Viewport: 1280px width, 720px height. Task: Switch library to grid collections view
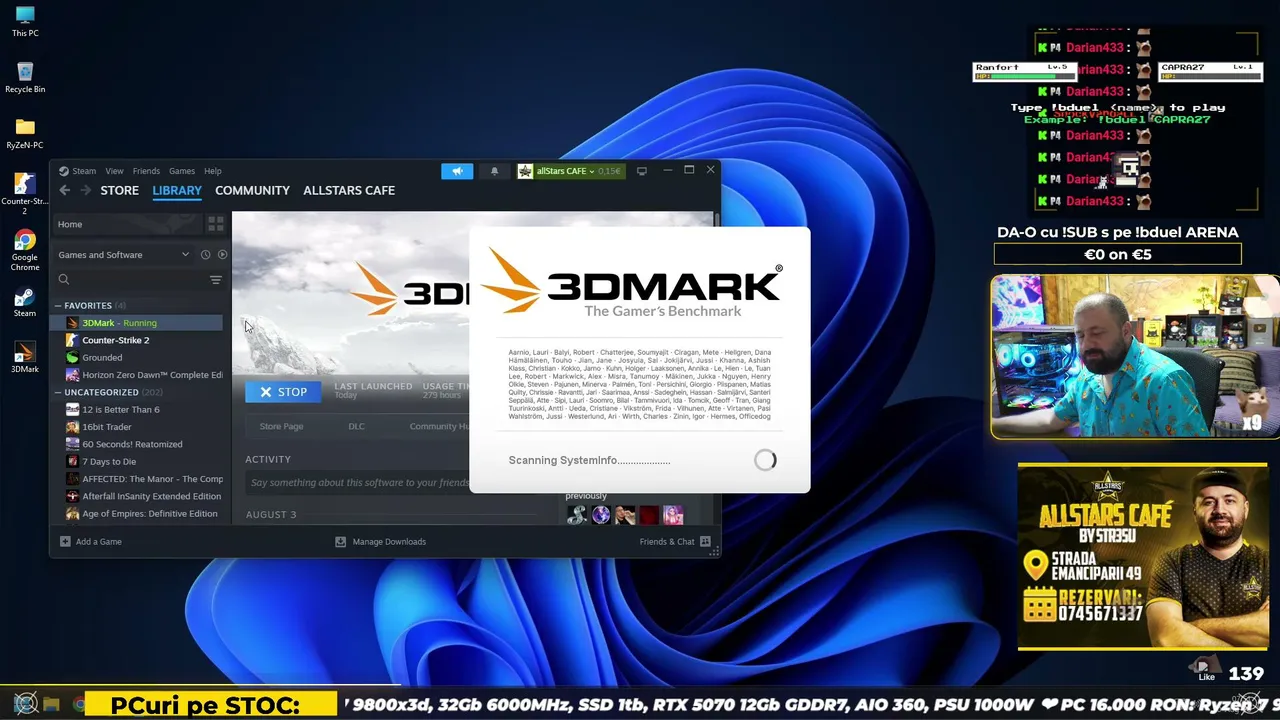(x=216, y=224)
